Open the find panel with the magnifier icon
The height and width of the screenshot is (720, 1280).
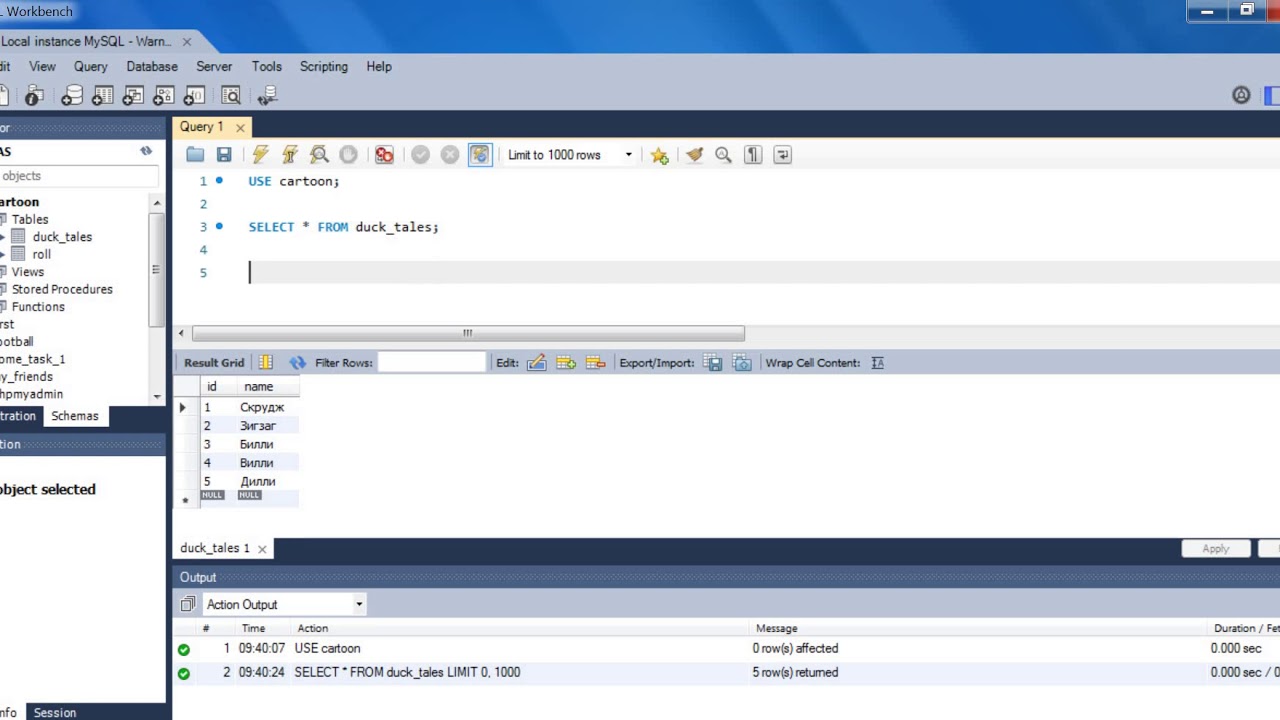click(x=723, y=155)
